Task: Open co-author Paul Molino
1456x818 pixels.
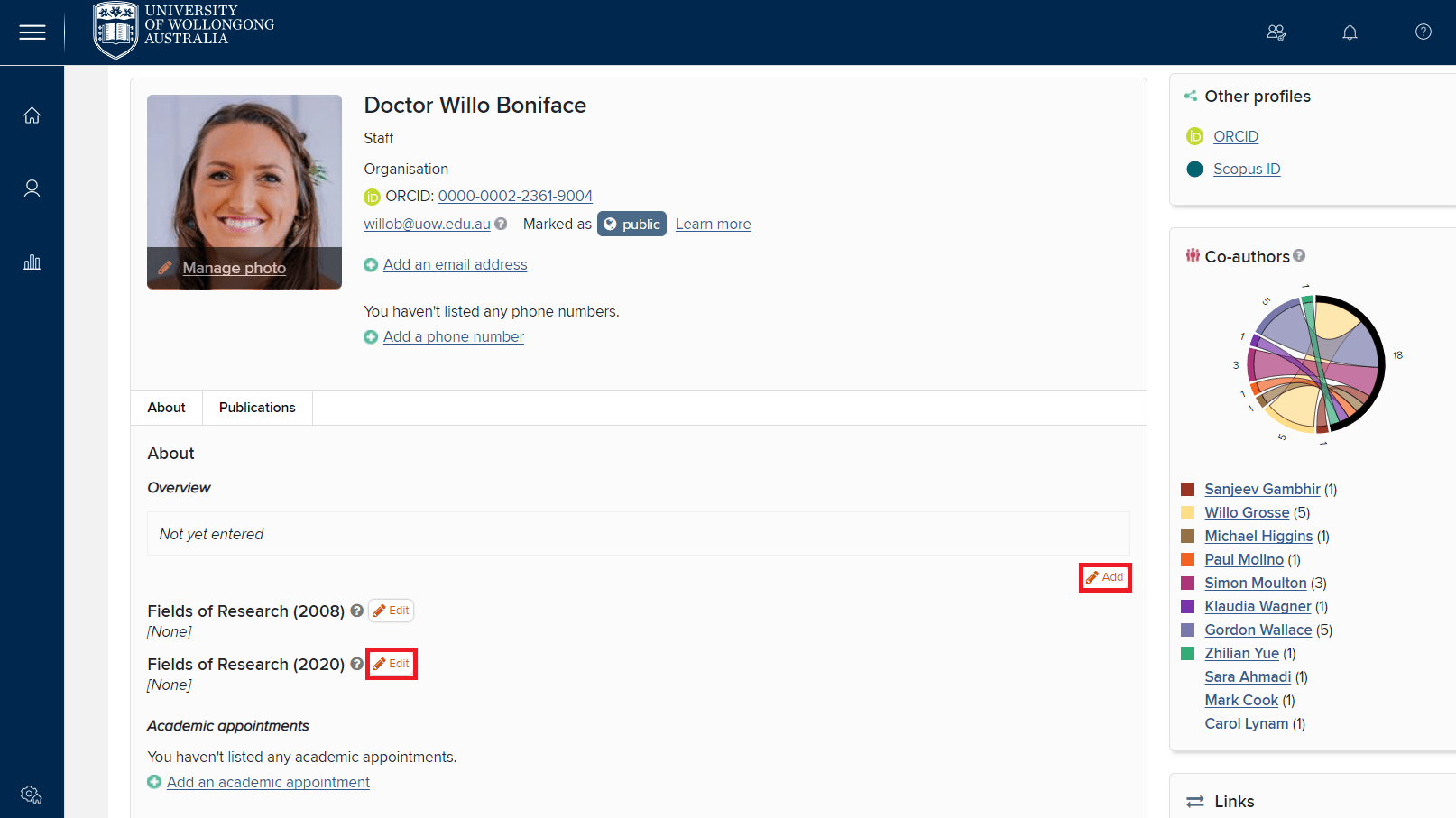Action: tap(1244, 559)
